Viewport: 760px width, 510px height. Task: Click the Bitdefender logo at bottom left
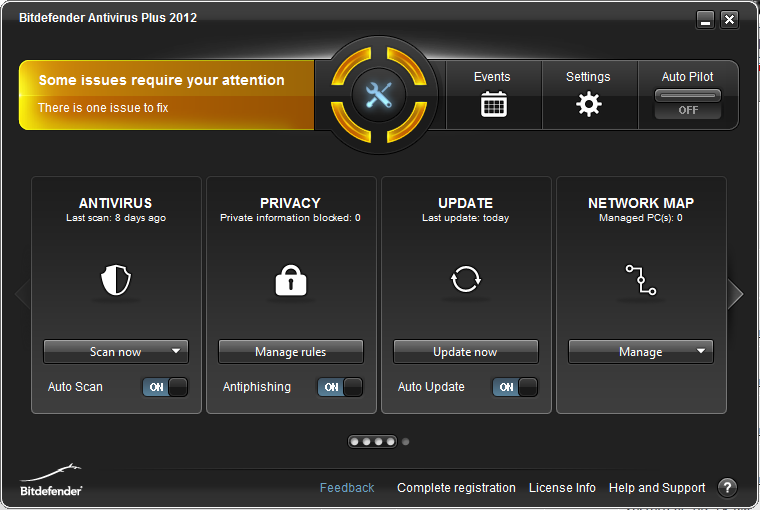(x=51, y=480)
